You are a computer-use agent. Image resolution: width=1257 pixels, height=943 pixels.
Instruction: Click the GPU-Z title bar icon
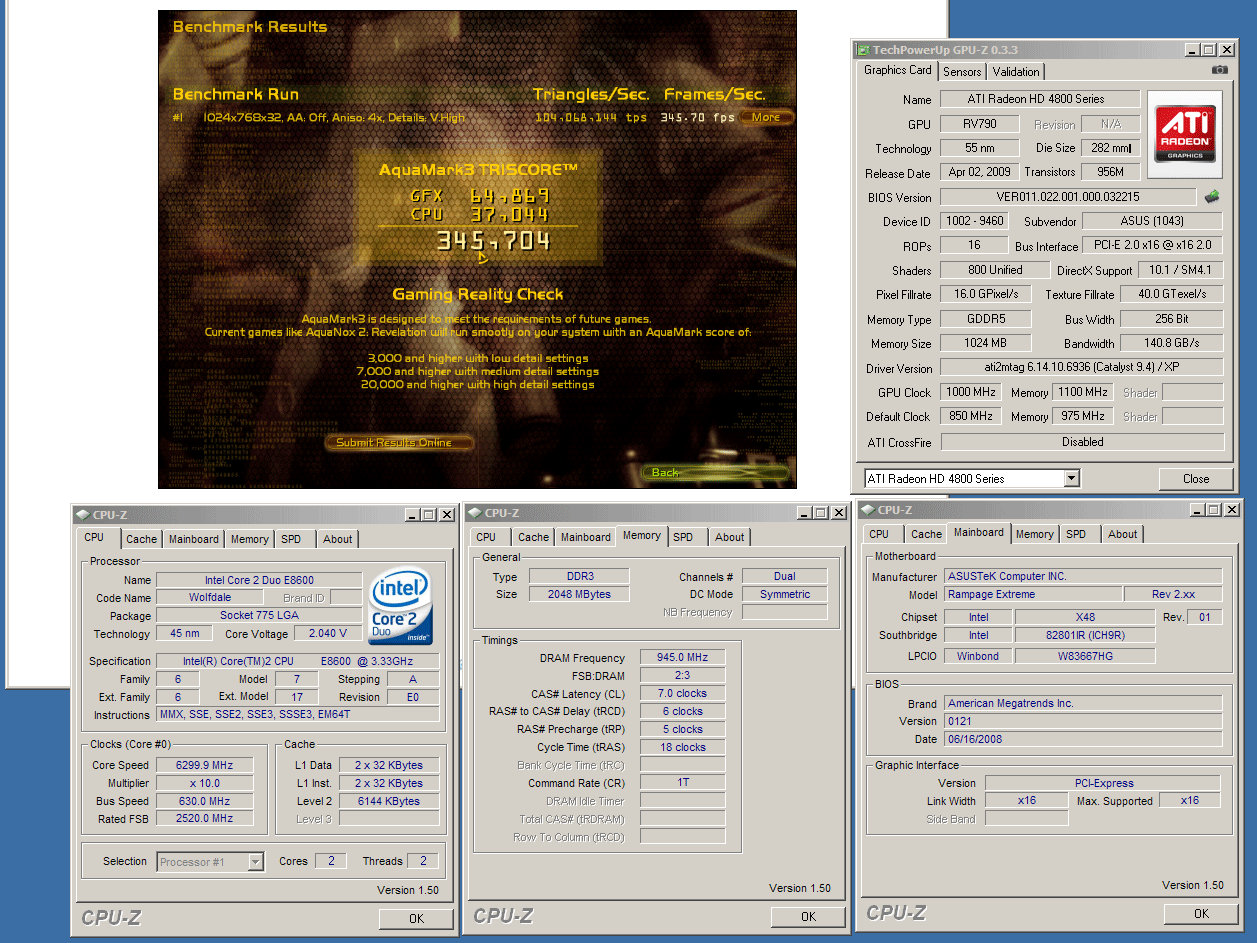[863, 50]
